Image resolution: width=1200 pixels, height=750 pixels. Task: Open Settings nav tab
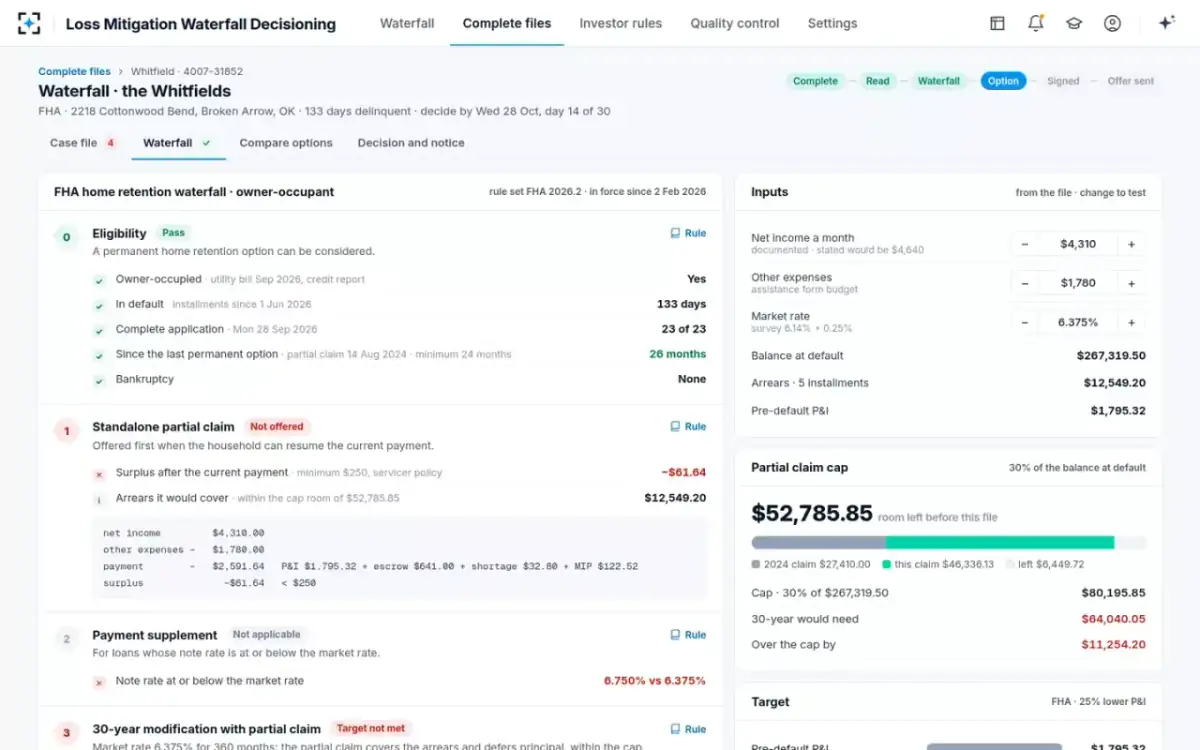(x=832, y=23)
